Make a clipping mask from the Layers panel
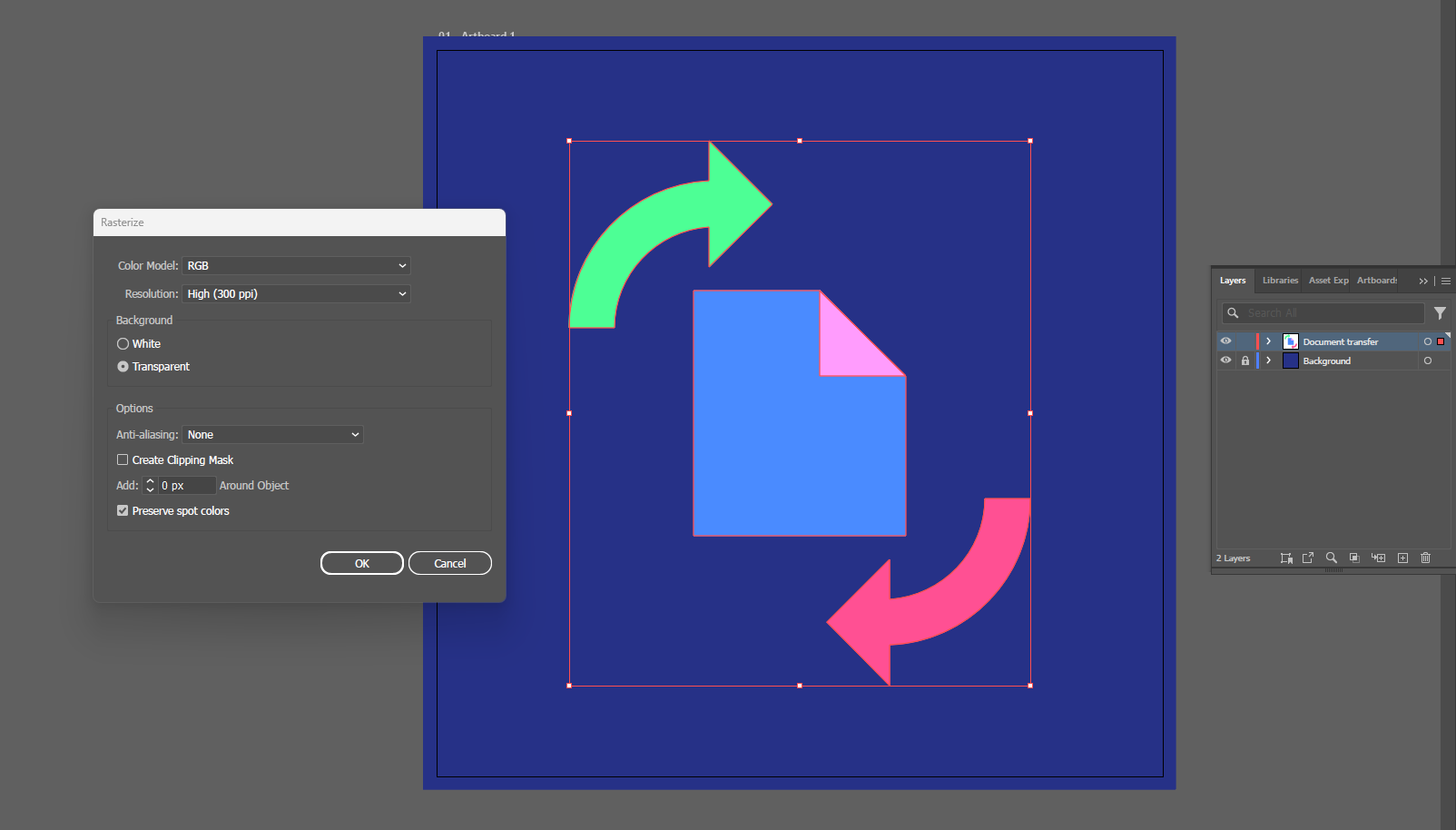 click(1354, 558)
